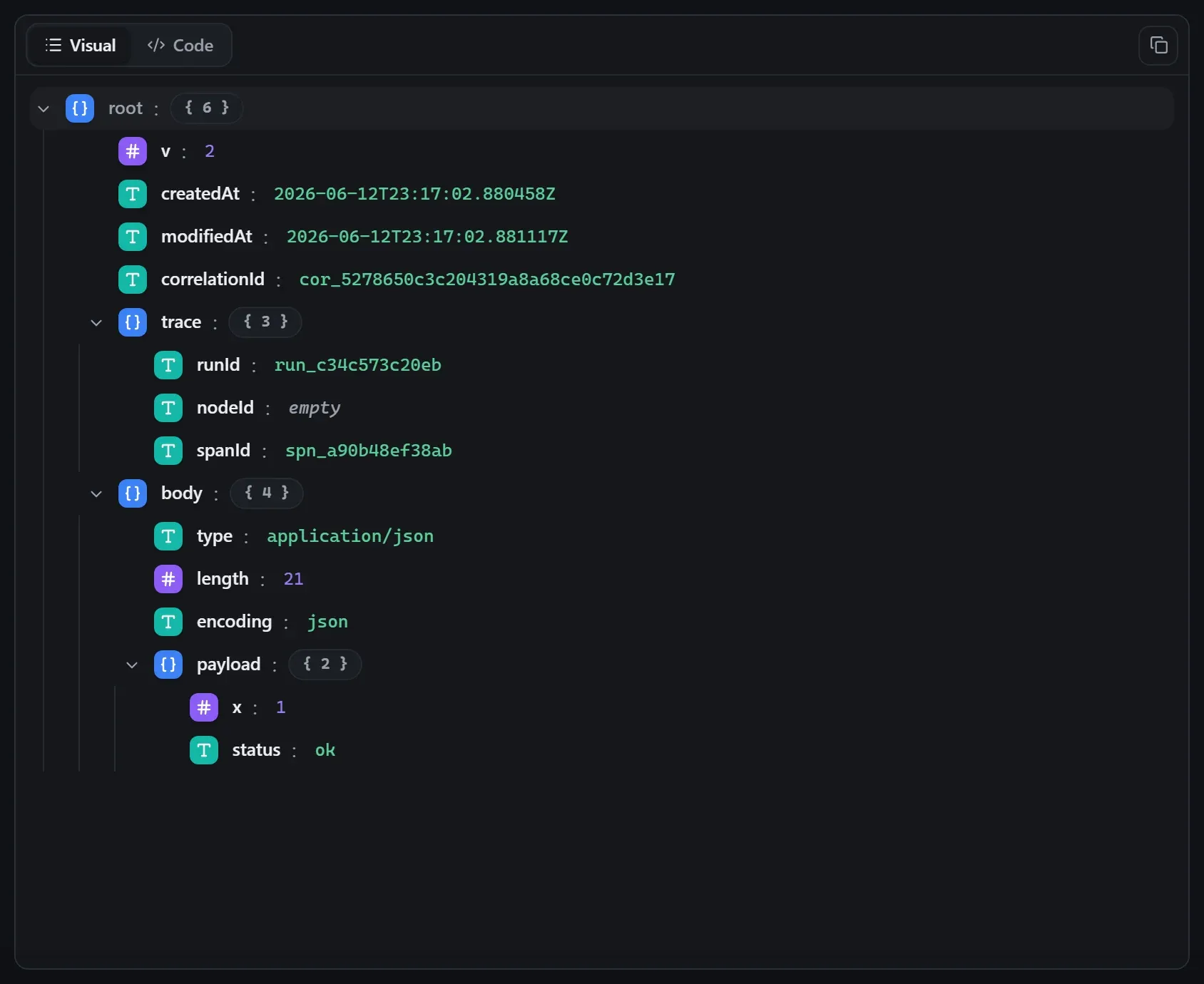Select the type value application/json
This screenshot has width=1204, height=984.
click(x=350, y=536)
